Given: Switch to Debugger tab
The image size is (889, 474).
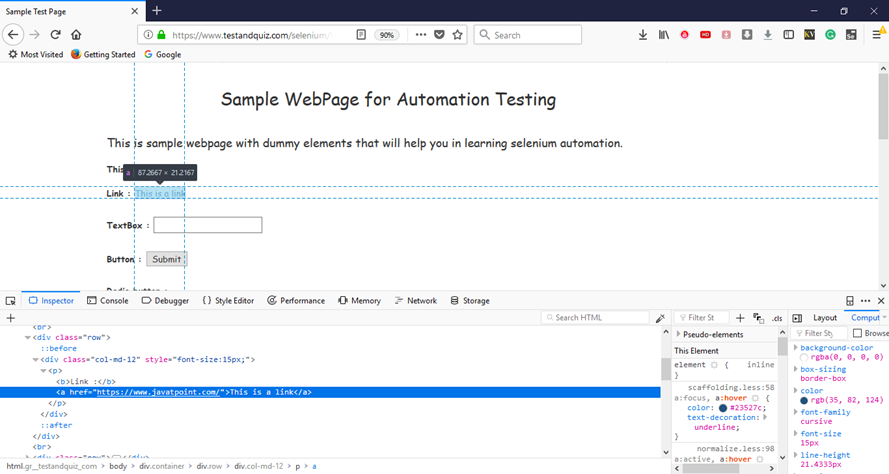Looking at the screenshot, I should pos(165,301).
